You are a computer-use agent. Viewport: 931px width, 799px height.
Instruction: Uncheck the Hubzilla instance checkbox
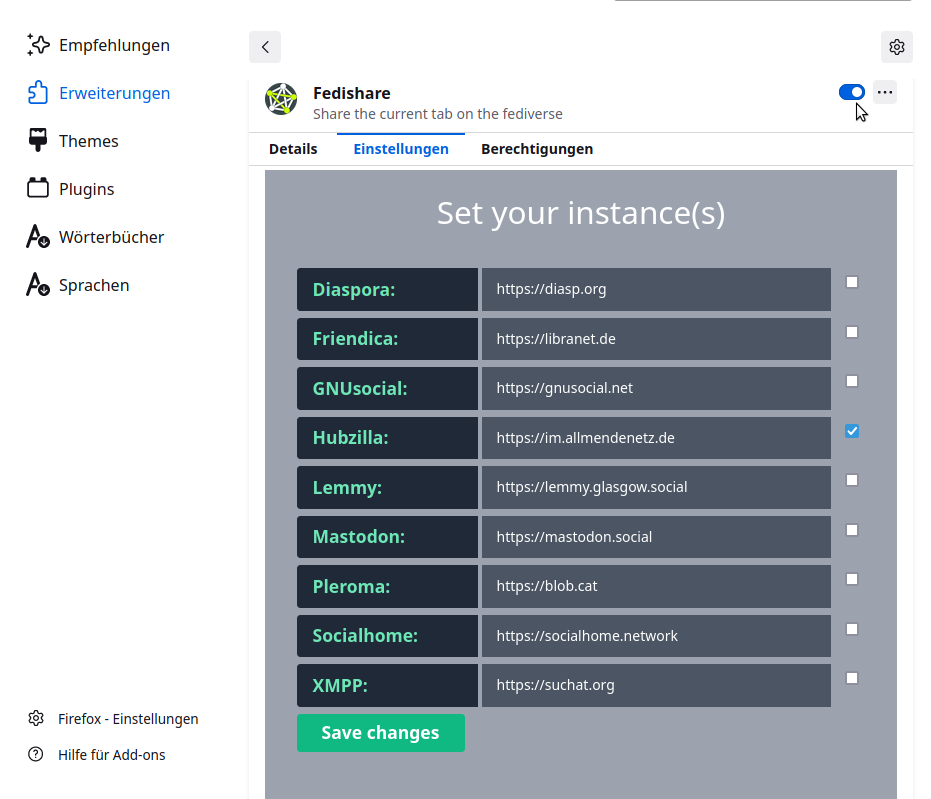(852, 431)
